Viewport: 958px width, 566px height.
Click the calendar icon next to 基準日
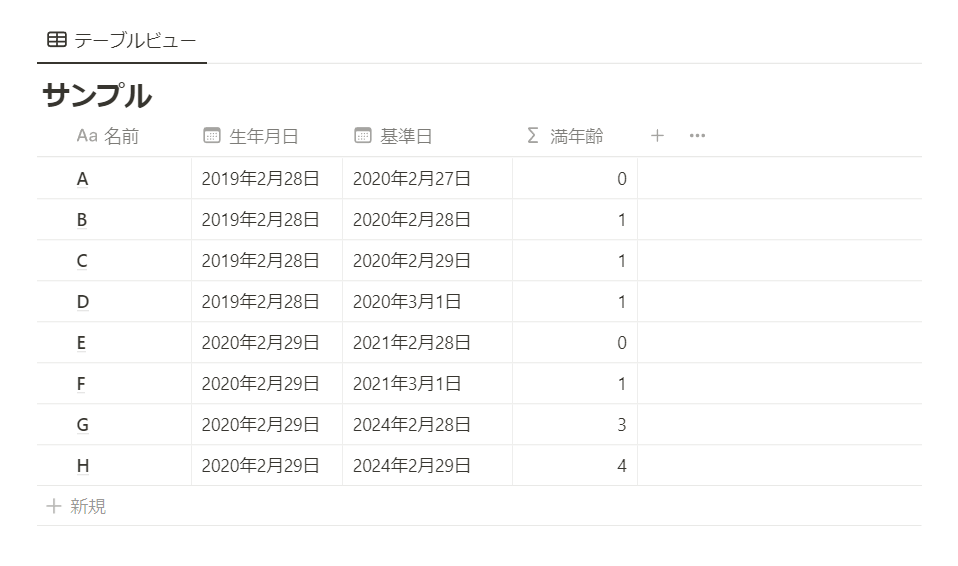pyautogui.click(x=362, y=135)
